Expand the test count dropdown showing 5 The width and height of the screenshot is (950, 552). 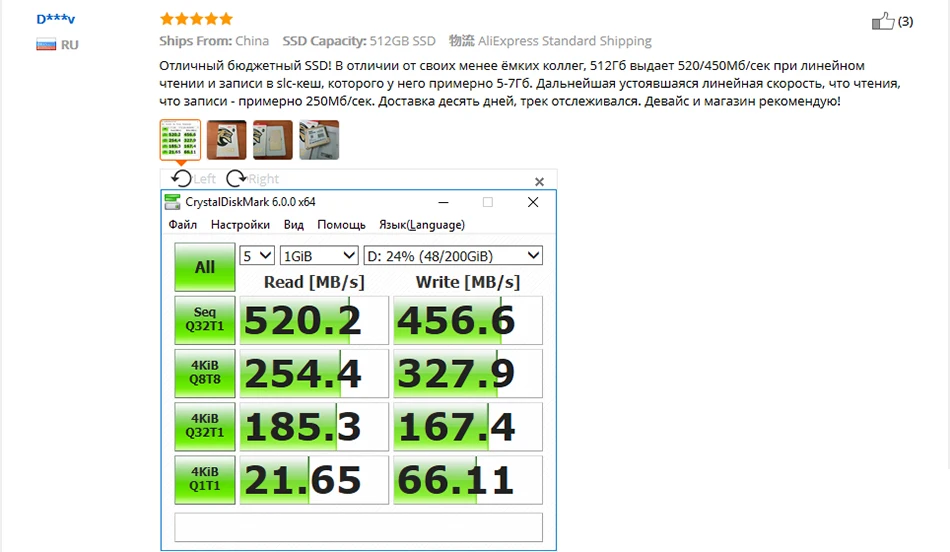[x=257, y=256]
